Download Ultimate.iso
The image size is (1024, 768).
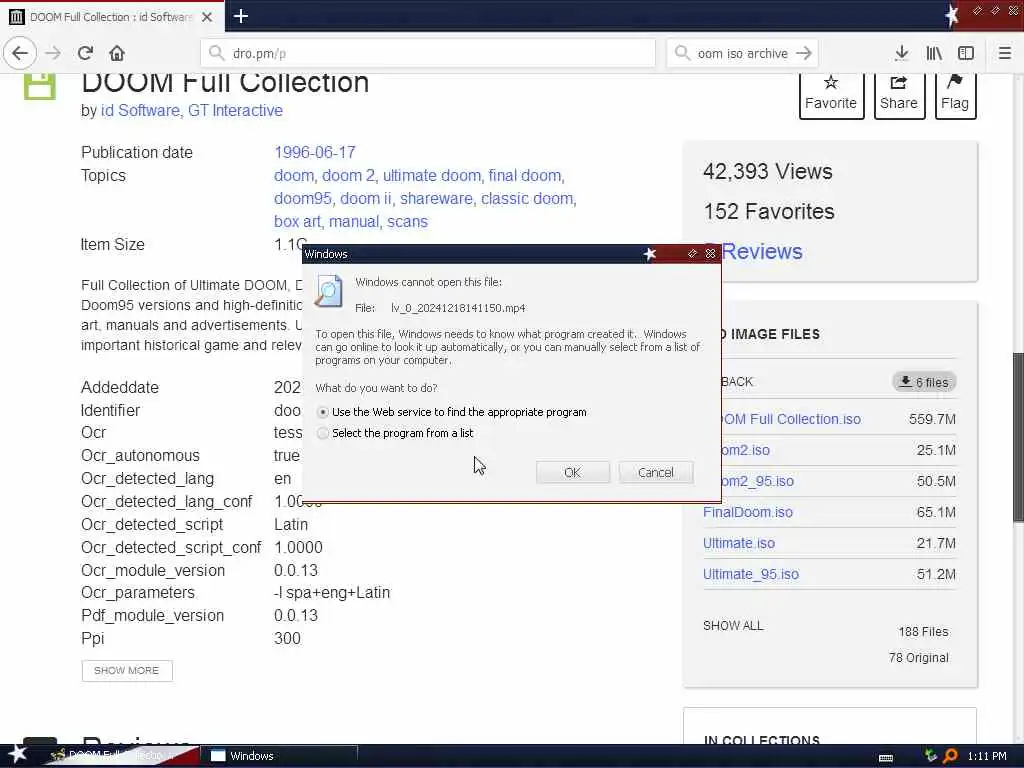click(x=739, y=543)
